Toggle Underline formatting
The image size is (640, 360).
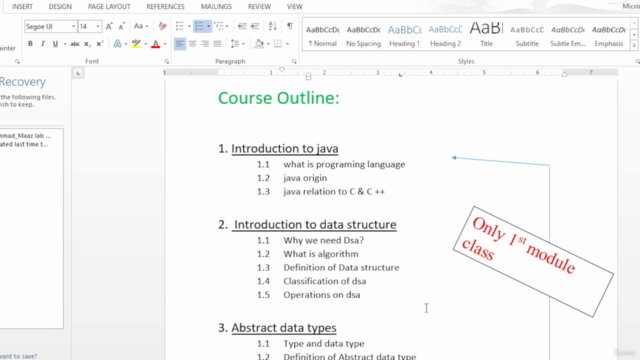point(55,44)
